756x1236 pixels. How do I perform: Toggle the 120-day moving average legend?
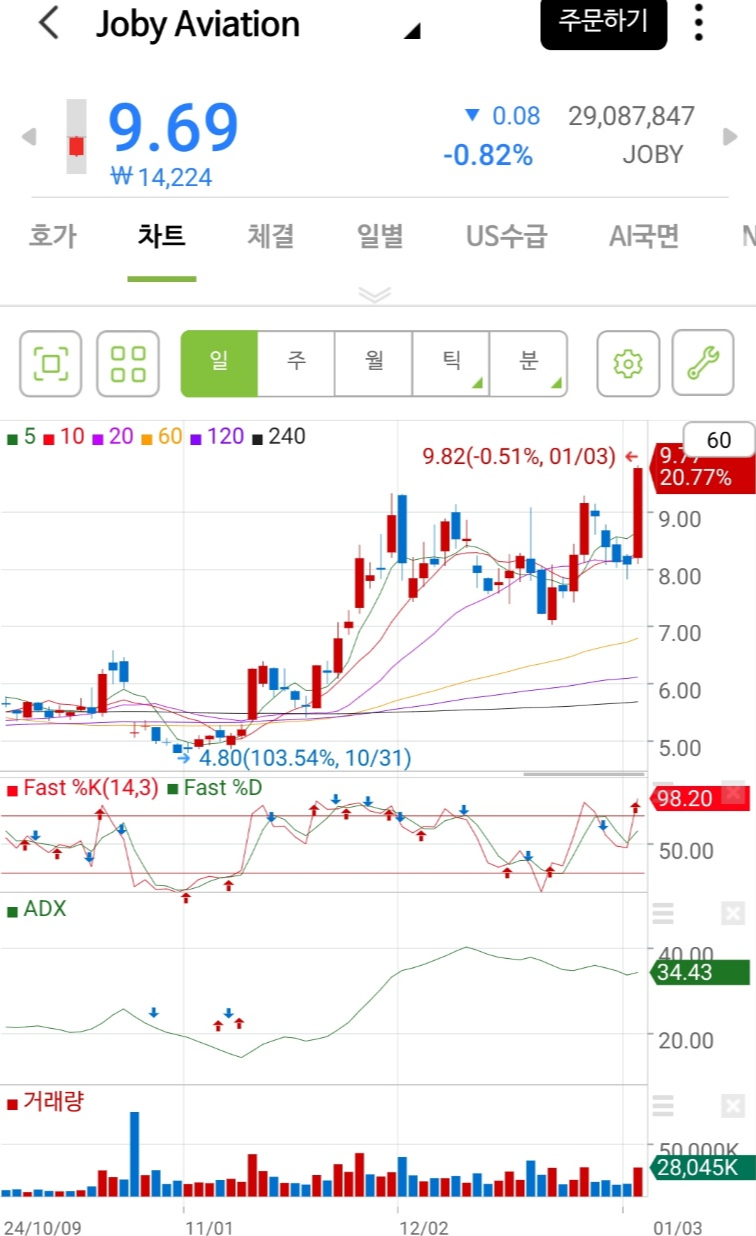tap(217, 437)
